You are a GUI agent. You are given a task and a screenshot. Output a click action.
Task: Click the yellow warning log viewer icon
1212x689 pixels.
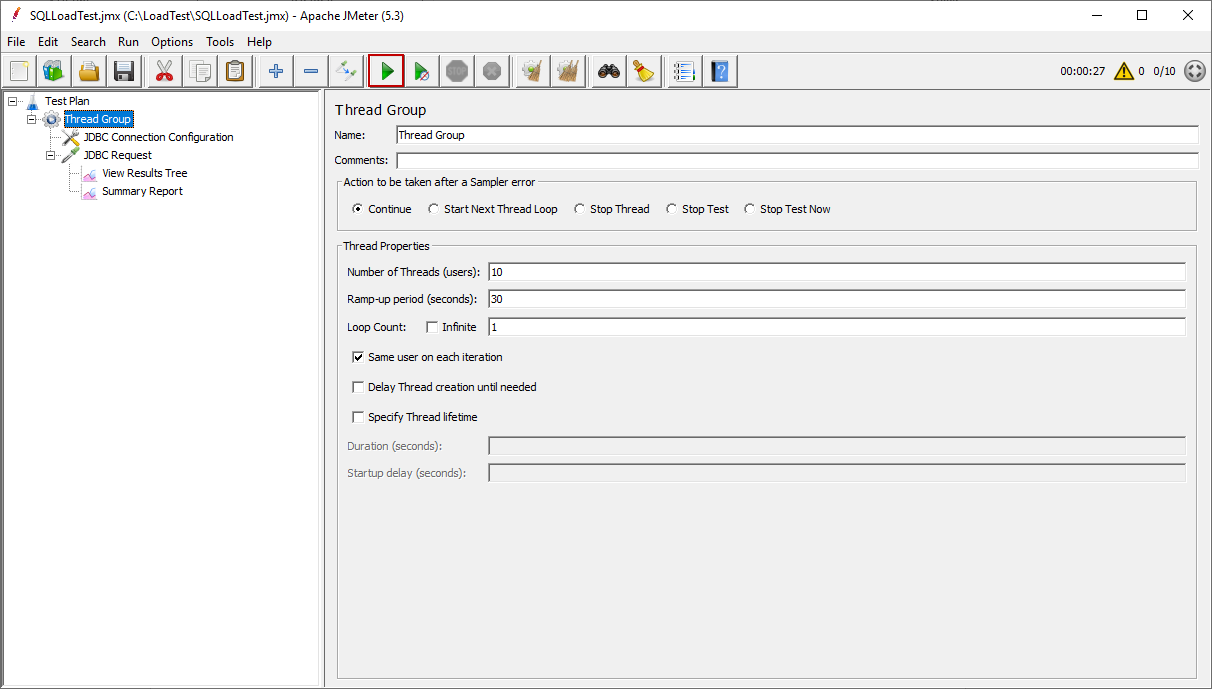(1124, 71)
